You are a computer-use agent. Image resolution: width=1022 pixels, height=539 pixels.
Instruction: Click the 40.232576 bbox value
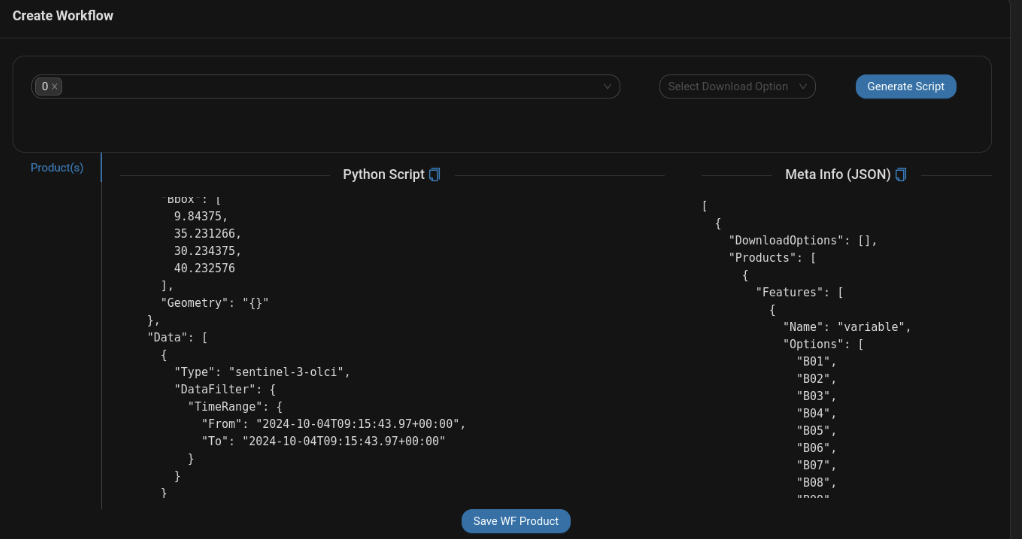point(204,268)
